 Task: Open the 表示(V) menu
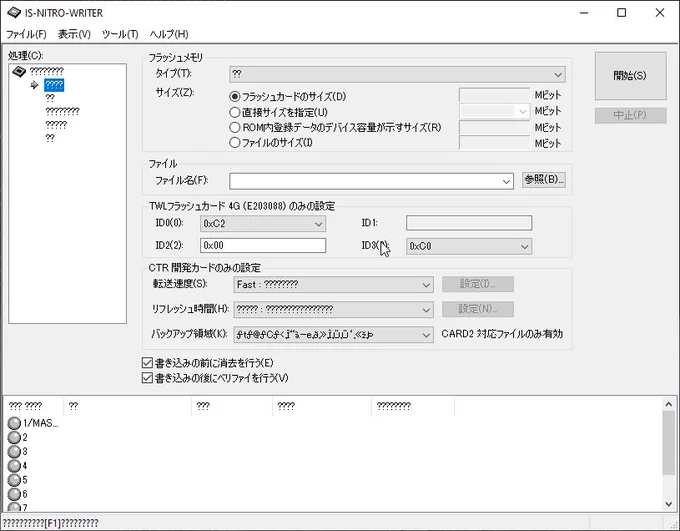coord(74,34)
